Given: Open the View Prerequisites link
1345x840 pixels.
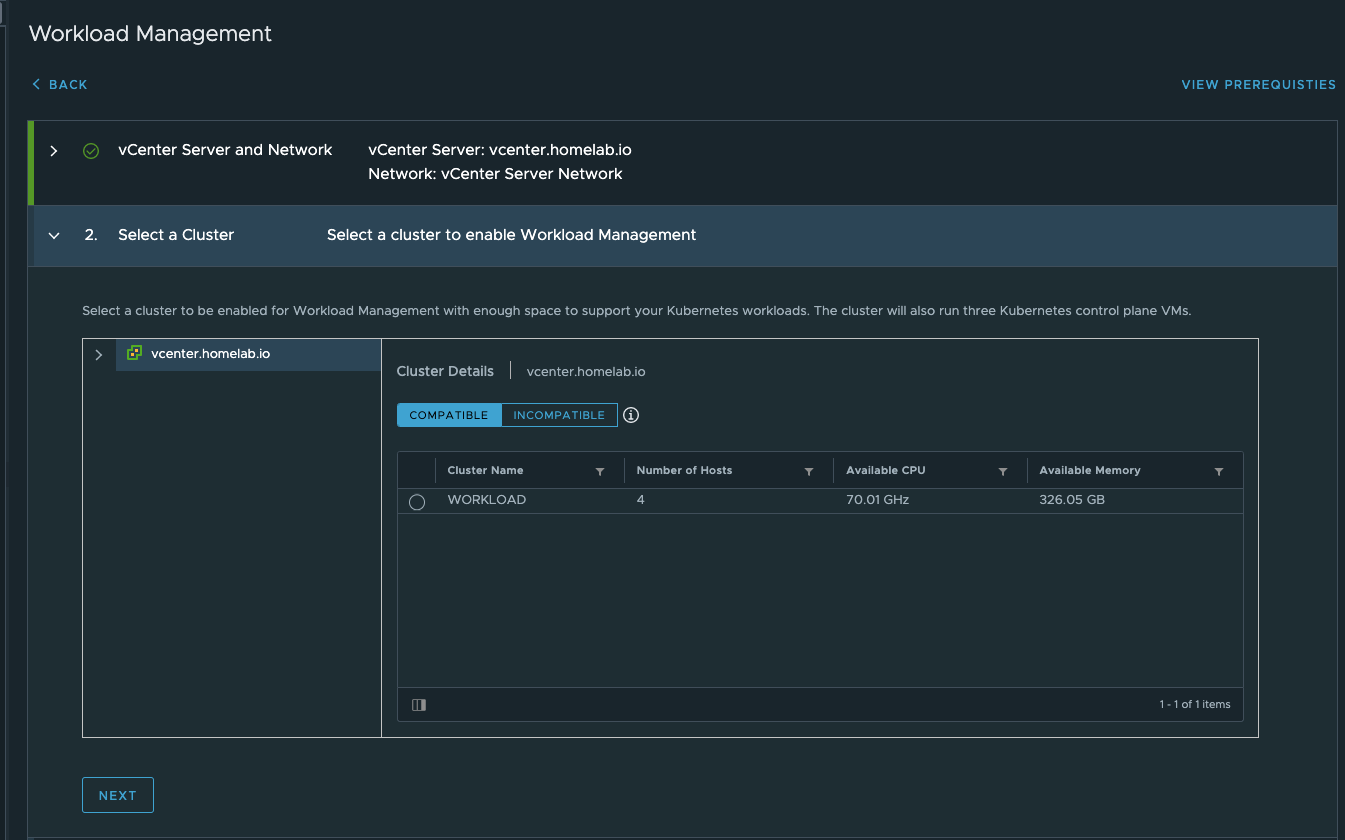Looking at the screenshot, I should tap(1258, 85).
